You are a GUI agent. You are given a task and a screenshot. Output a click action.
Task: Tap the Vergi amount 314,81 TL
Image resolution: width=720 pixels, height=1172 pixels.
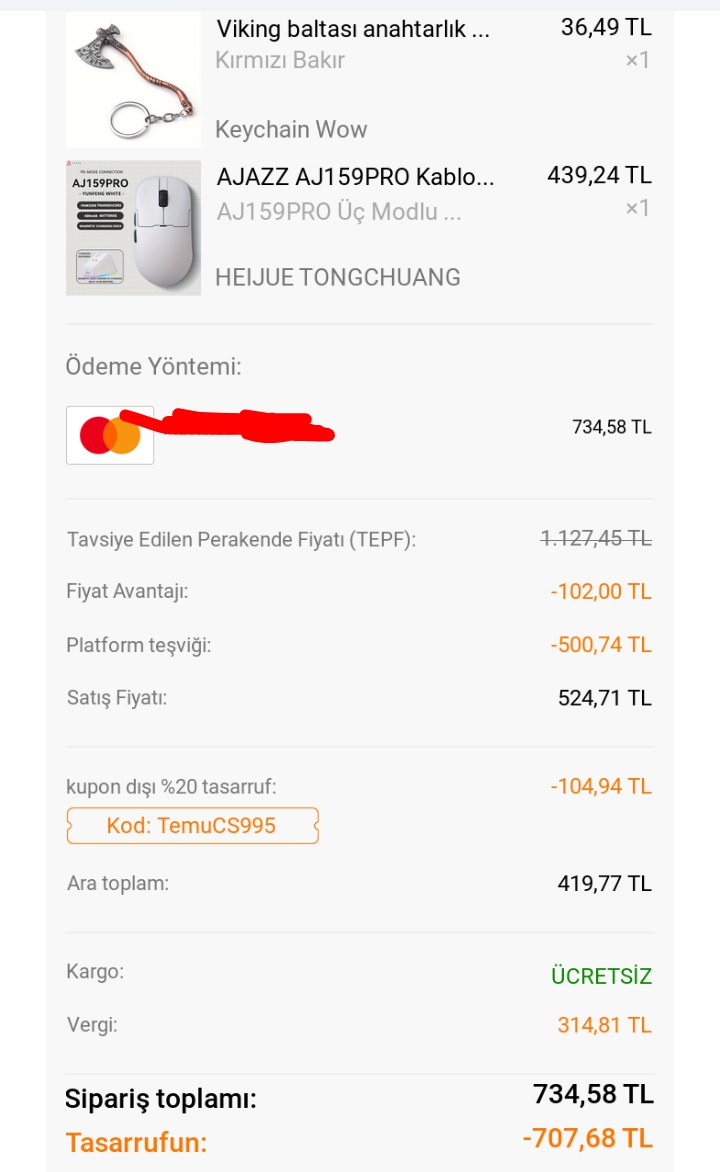[x=604, y=1025]
